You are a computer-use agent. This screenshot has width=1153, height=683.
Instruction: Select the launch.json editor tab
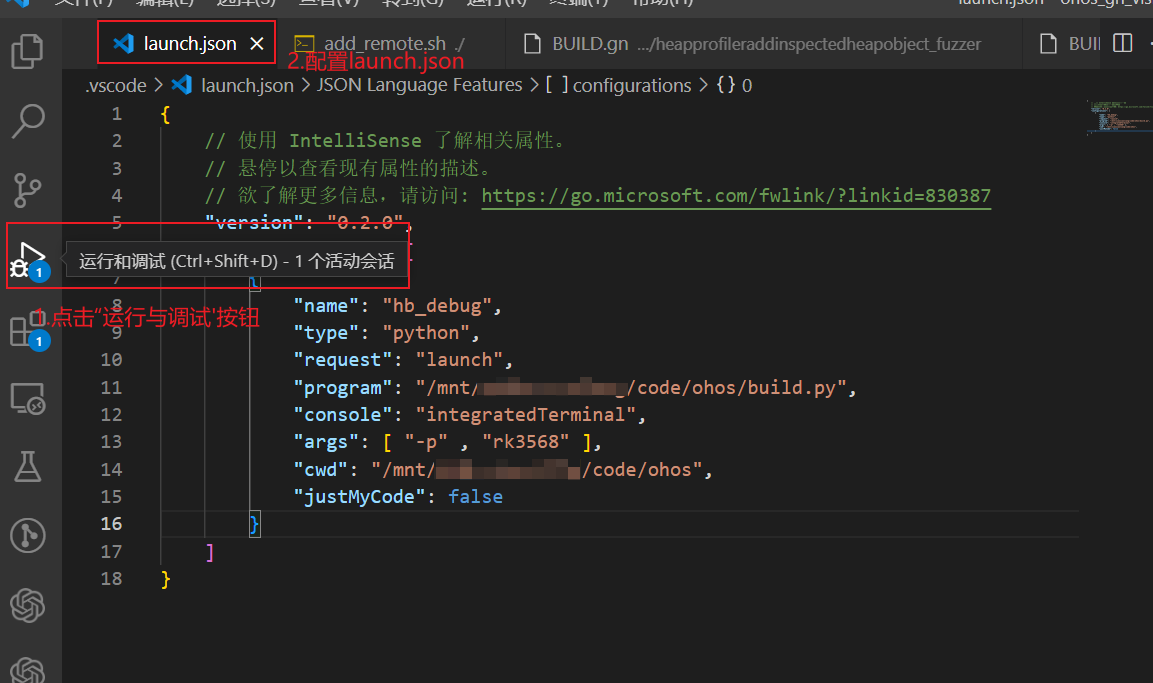(x=189, y=44)
